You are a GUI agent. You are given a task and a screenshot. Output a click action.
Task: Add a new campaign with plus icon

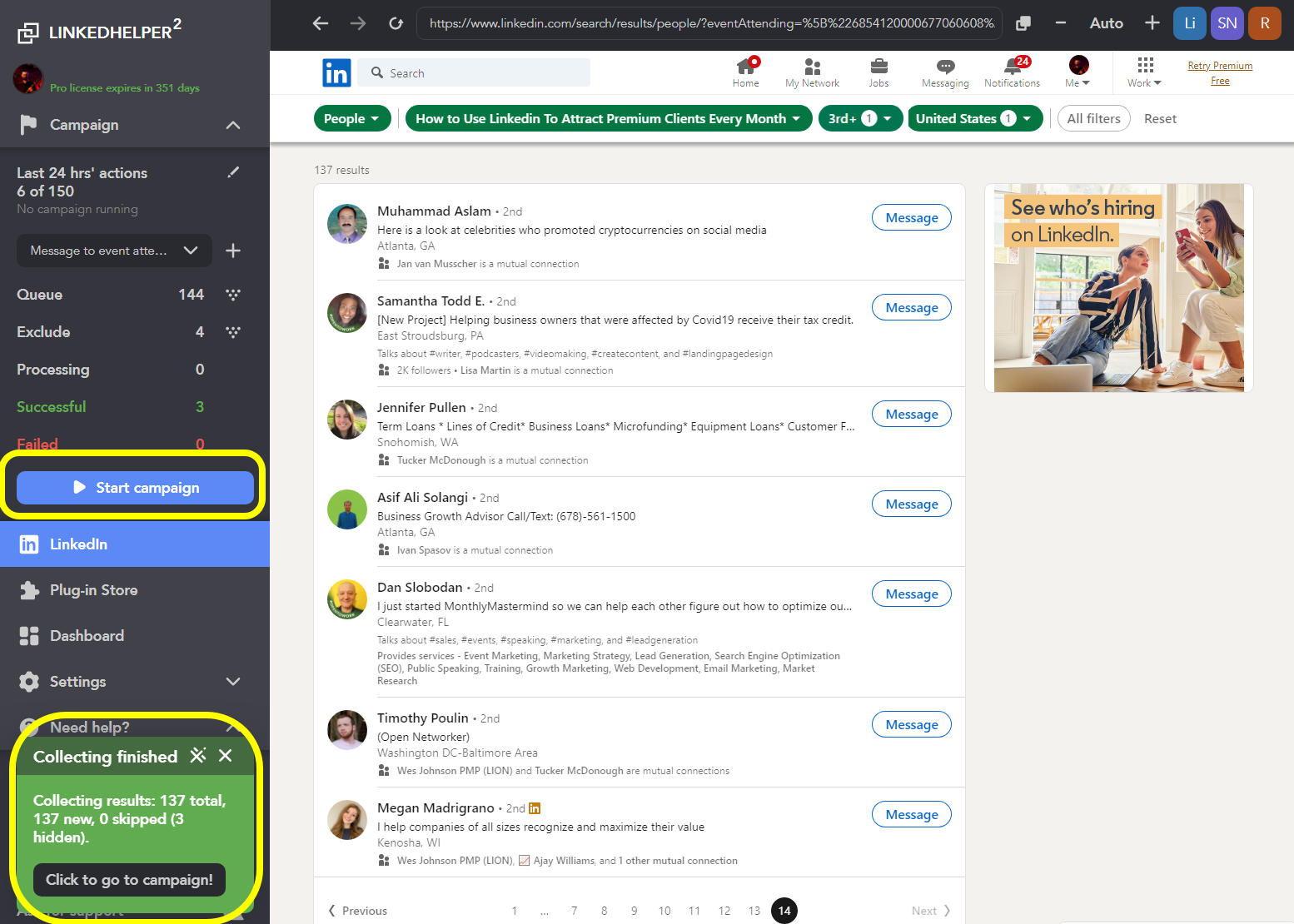pyautogui.click(x=233, y=251)
